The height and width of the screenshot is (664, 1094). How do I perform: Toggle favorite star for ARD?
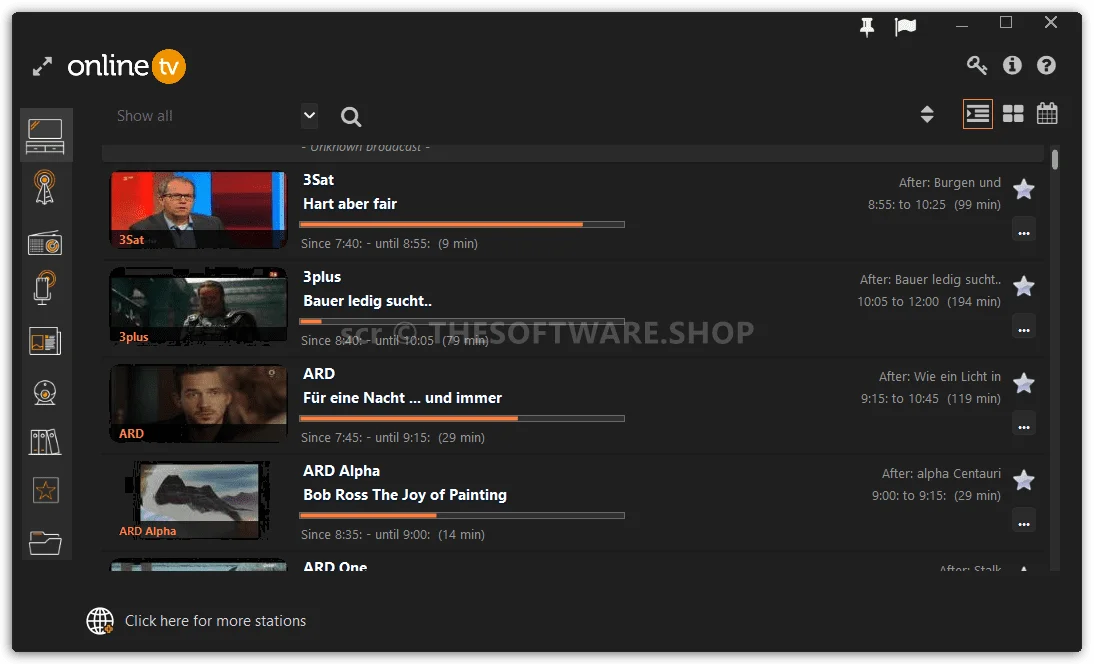point(1024,383)
